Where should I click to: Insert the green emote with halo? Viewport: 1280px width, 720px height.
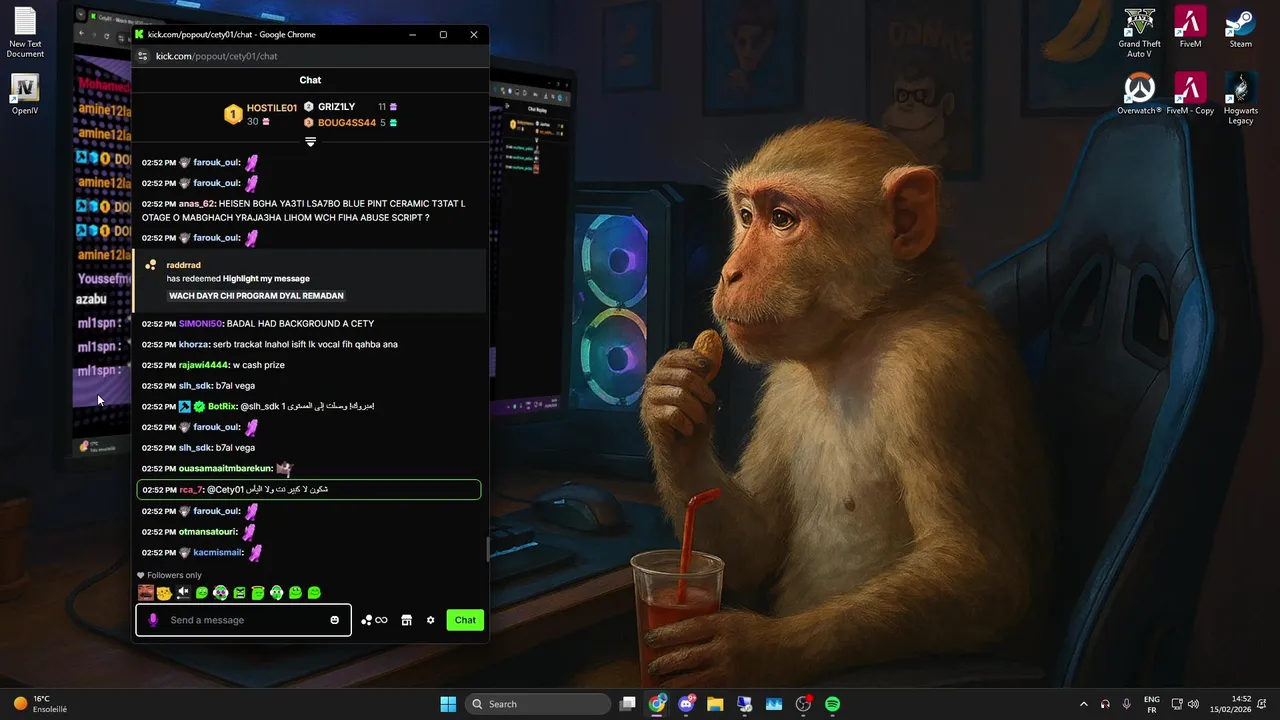click(258, 593)
